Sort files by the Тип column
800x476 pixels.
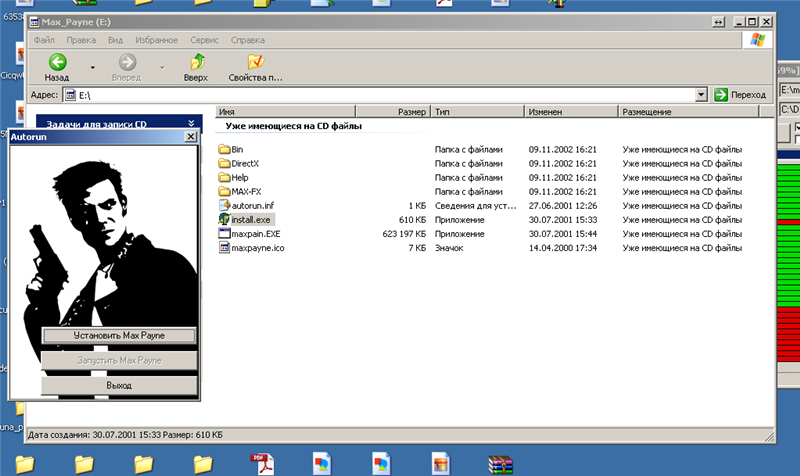[x=478, y=112]
